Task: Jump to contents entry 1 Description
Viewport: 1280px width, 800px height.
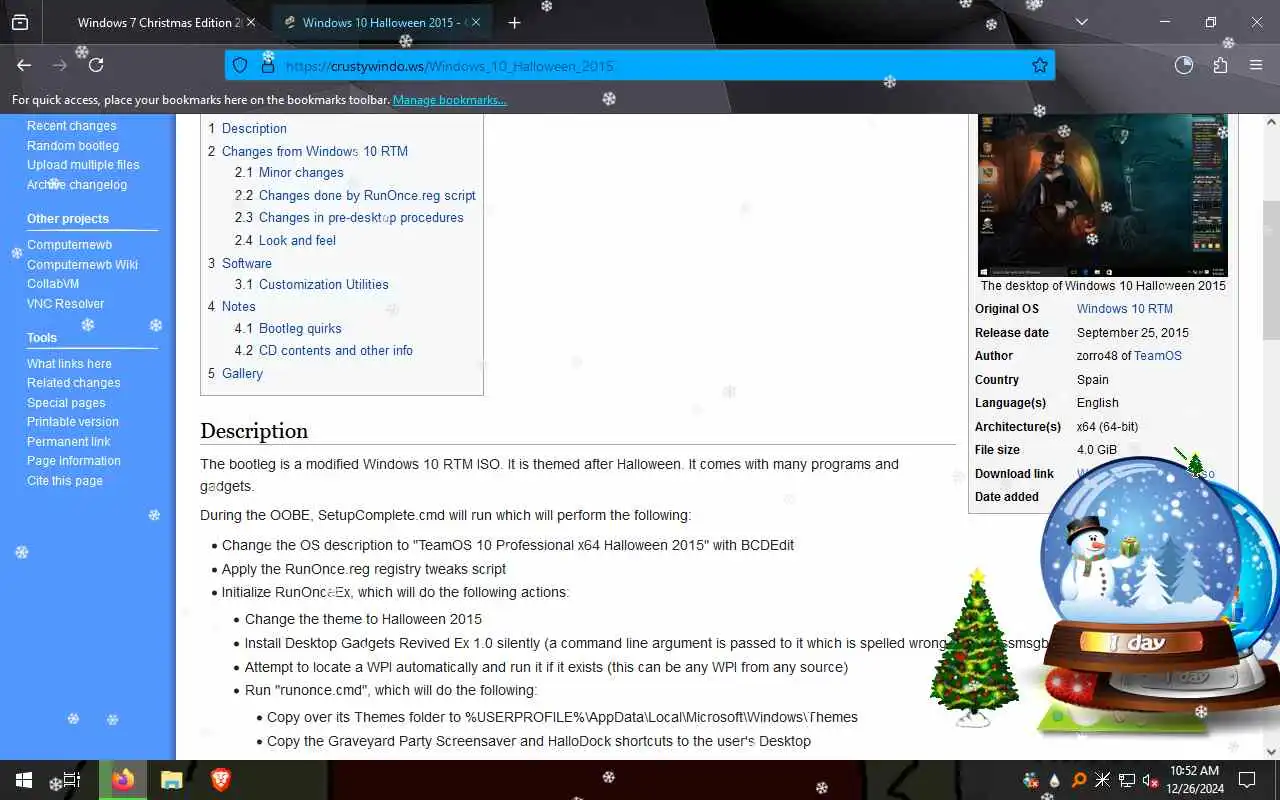Action: [x=247, y=129]
